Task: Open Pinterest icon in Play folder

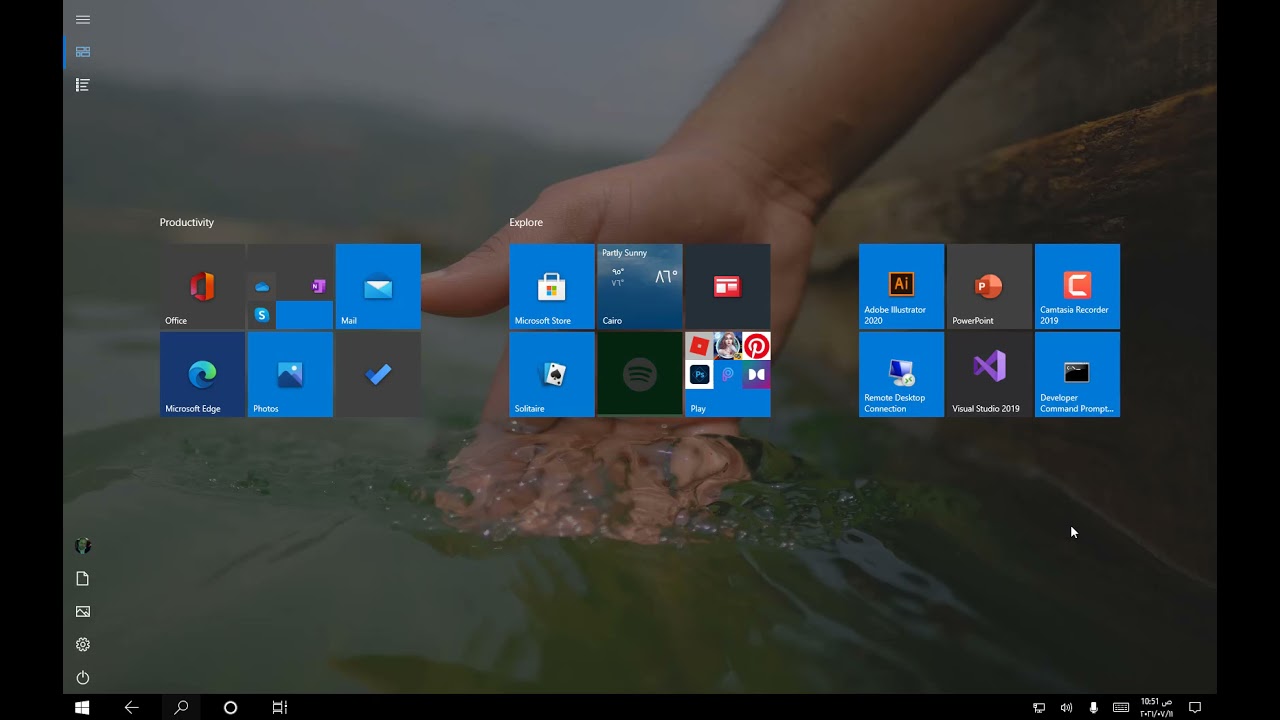Action: coord(757,346)
